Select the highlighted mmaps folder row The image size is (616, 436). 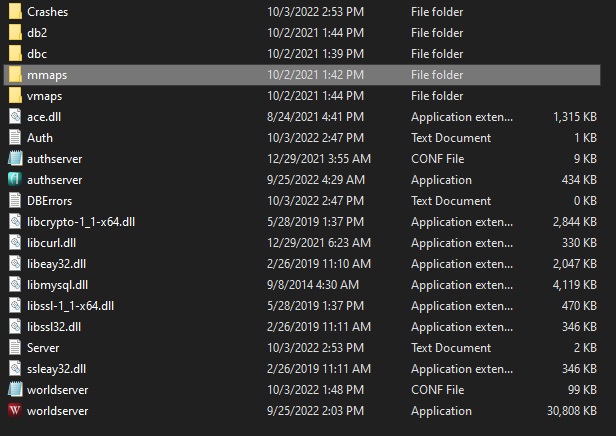coord(302,75)
